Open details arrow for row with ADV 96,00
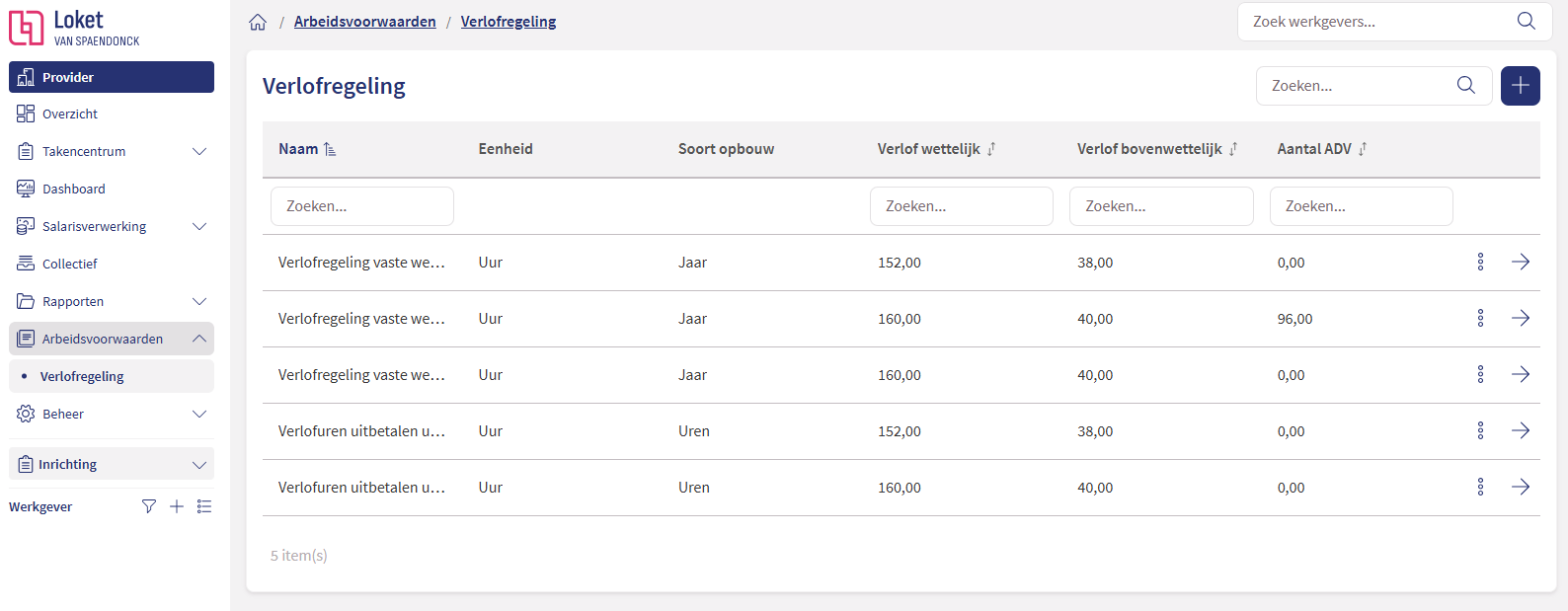 pyautogui.click(x=1521, y=318)
